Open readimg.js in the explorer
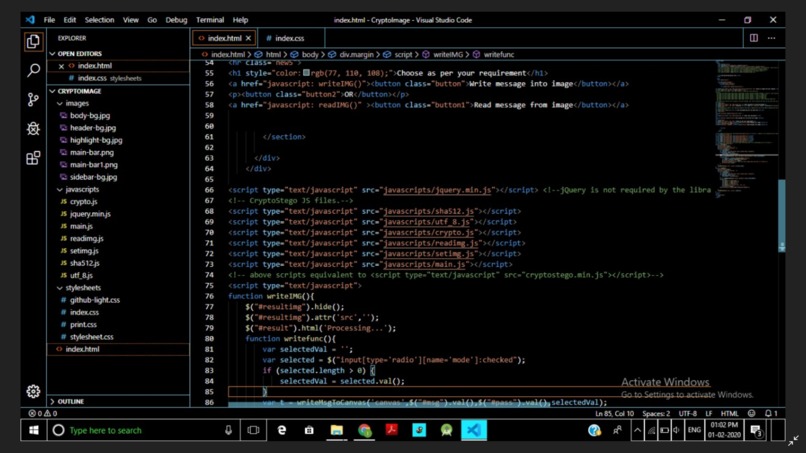 pos(86,239)
